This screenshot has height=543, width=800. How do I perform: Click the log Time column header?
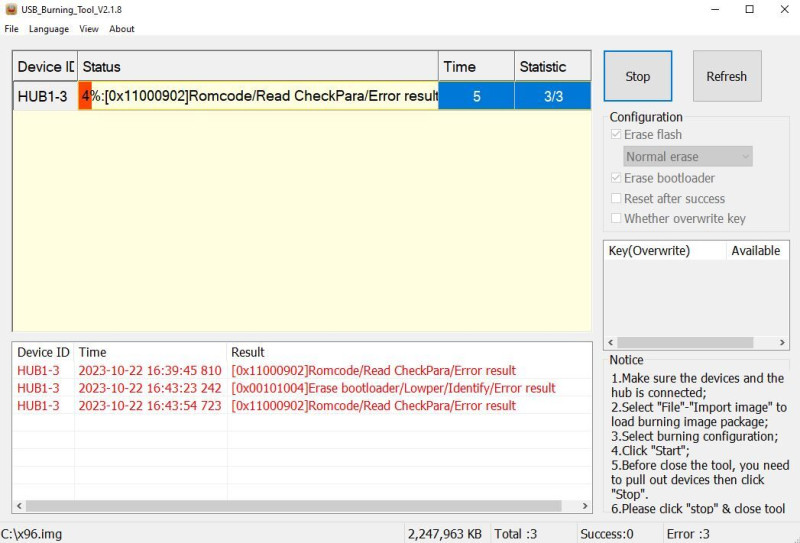pos(151,352)
